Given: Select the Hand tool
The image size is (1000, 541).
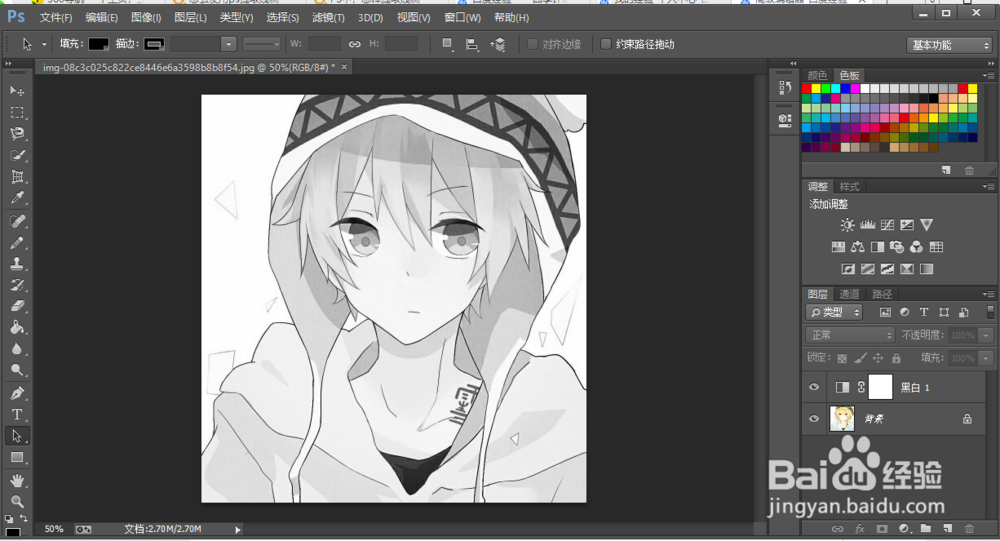Looking at the screenshot, I should coord(17,480).
